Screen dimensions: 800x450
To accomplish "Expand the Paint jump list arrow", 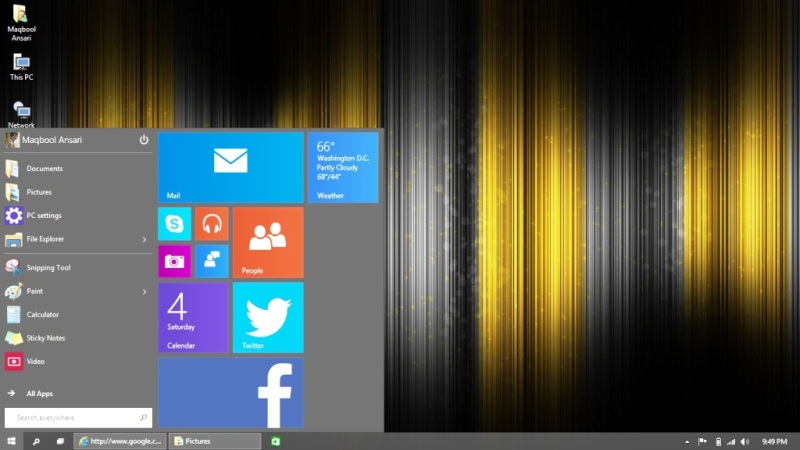I will pos(144,291).
